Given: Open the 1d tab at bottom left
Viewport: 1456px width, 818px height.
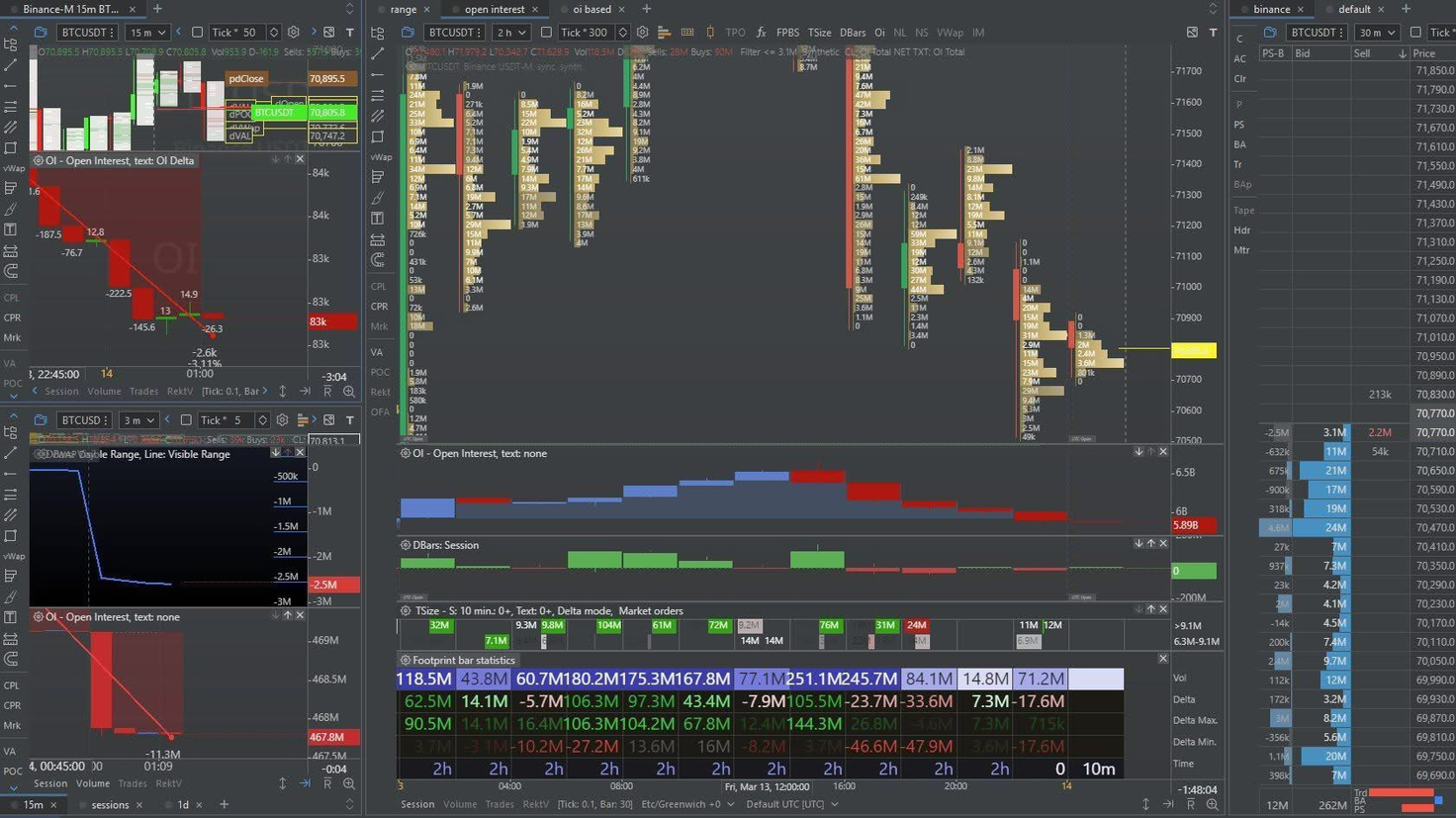Looking at the screenshot, I should click(x=183, y=805).
